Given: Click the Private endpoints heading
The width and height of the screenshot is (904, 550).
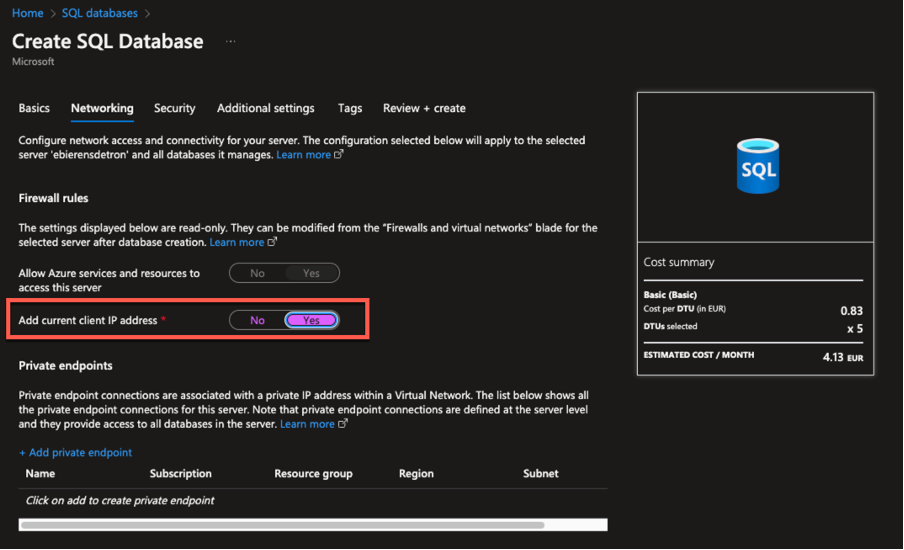Looking at the screenshot, I should click(x=65, y=366).
